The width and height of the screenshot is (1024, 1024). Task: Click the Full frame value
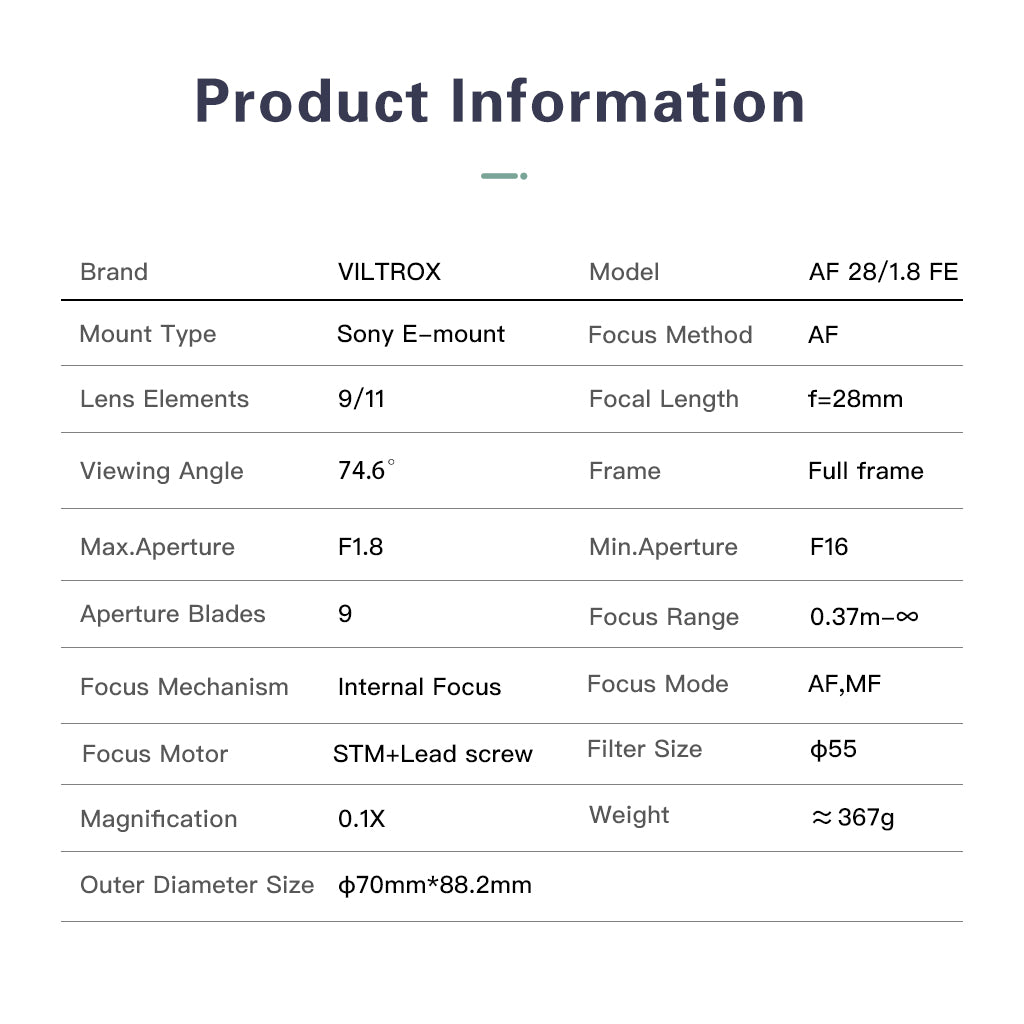coord(866,471)
